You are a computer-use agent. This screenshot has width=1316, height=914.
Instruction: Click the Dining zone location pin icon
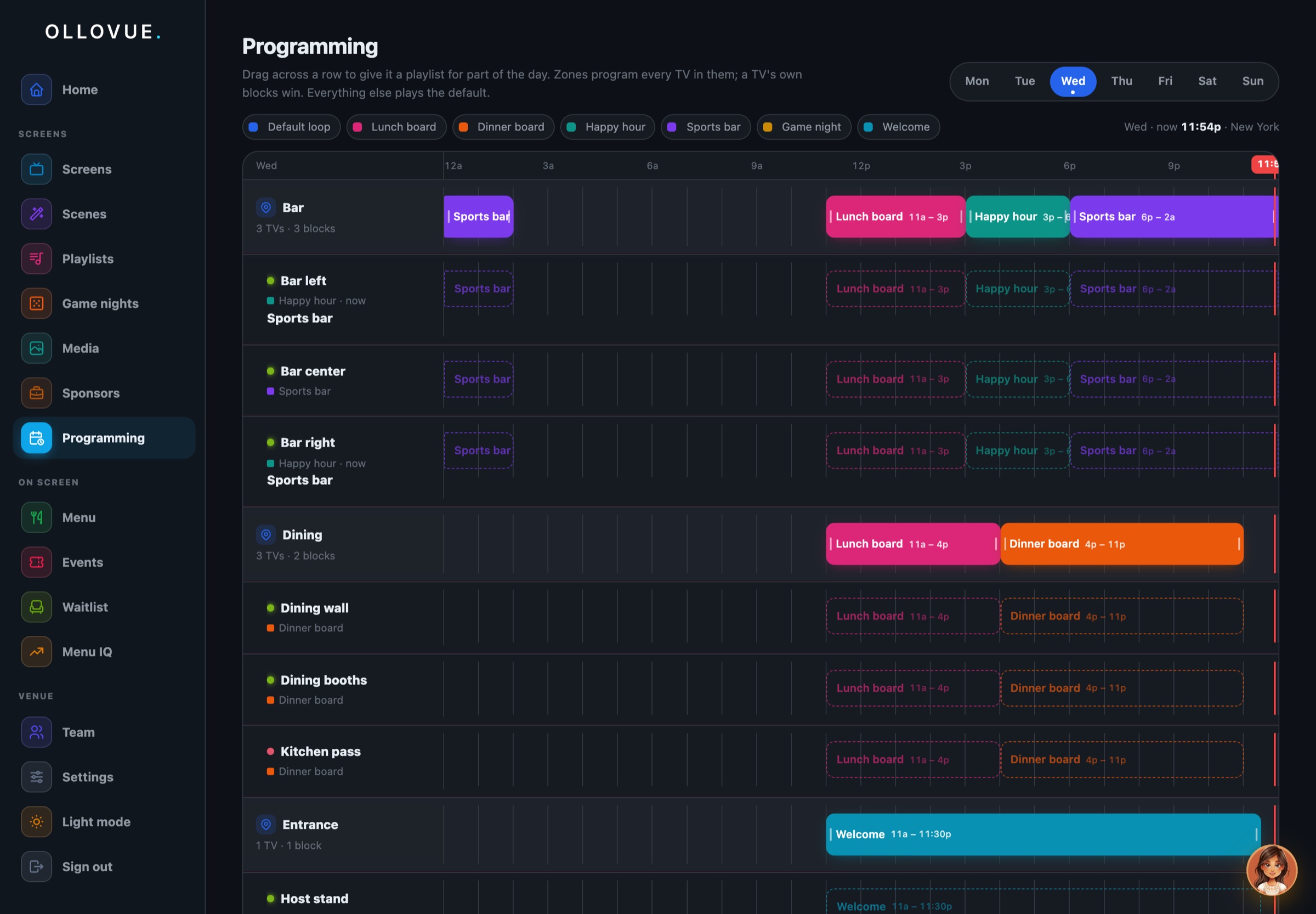[265, 535]
